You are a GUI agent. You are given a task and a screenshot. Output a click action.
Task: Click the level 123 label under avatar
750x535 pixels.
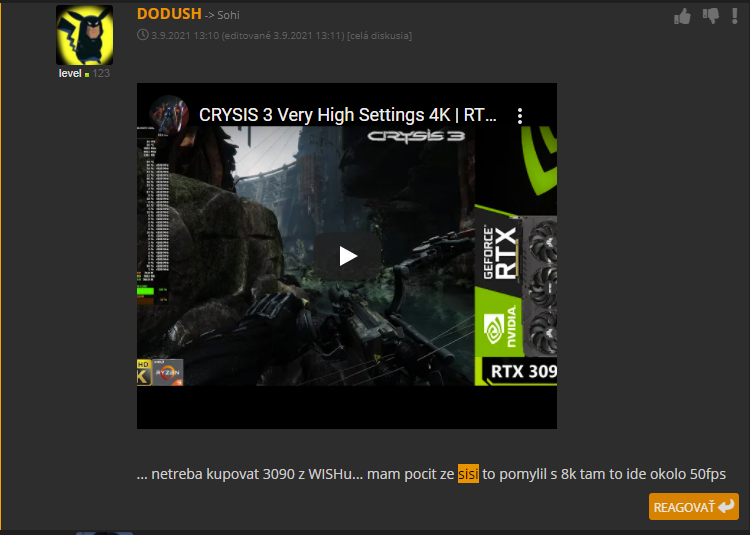[84, 74]
